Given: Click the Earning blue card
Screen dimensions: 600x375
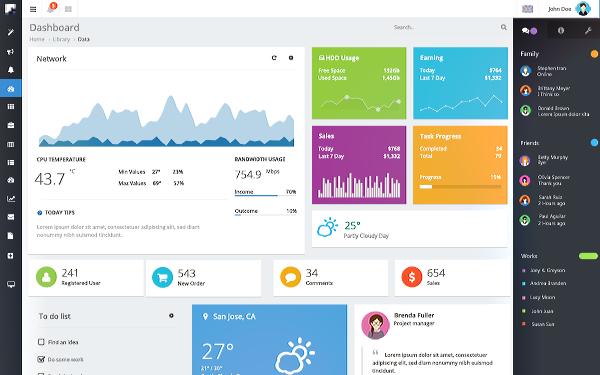Looking at the screenshot, I should tap(460, 83).
